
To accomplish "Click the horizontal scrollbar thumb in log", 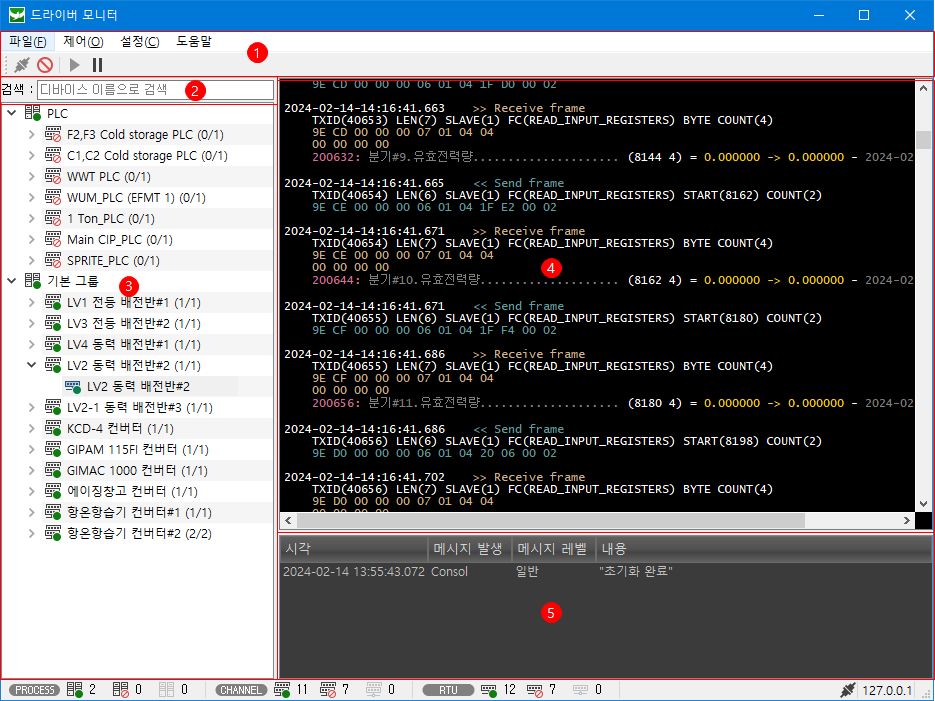I will pyautogui.click(x=551, y=520).
